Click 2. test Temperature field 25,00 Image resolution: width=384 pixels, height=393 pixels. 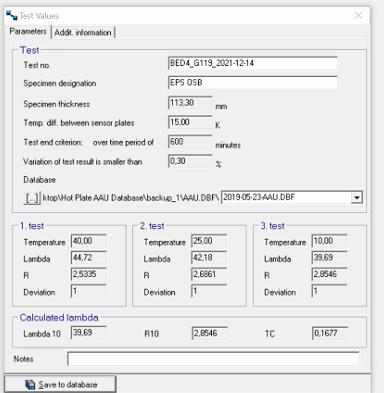209,241
